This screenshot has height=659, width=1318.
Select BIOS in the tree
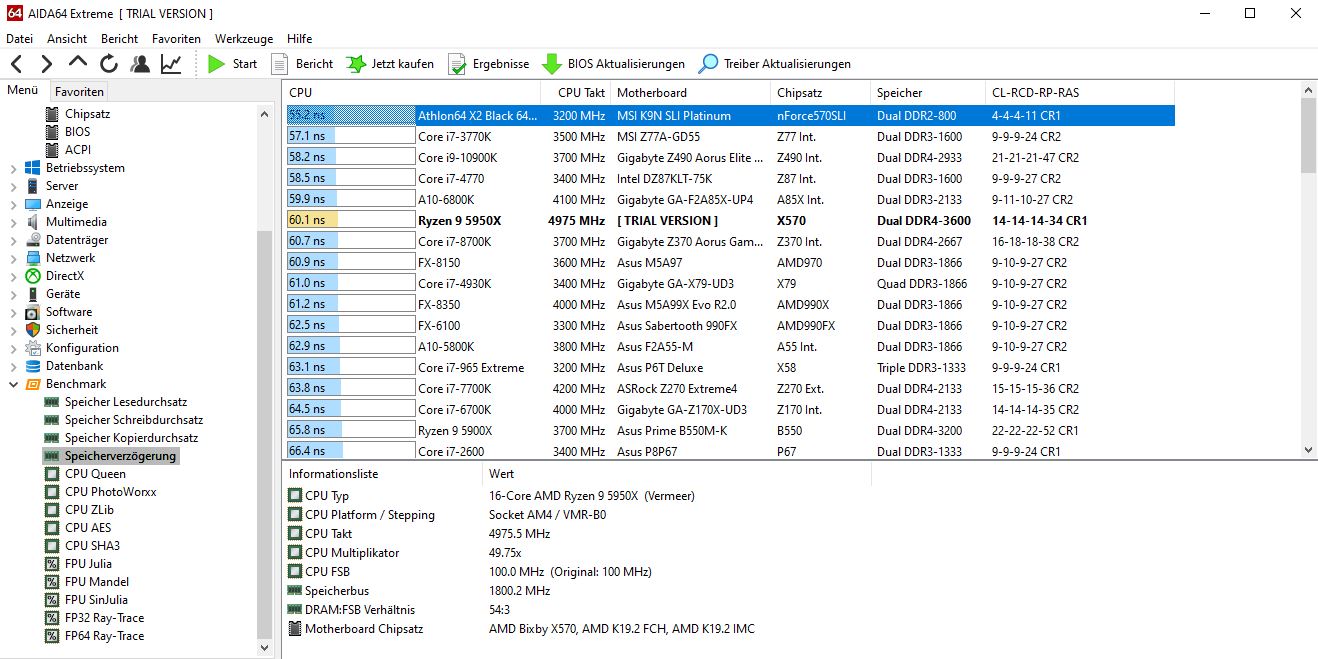(x=77, y=132)
